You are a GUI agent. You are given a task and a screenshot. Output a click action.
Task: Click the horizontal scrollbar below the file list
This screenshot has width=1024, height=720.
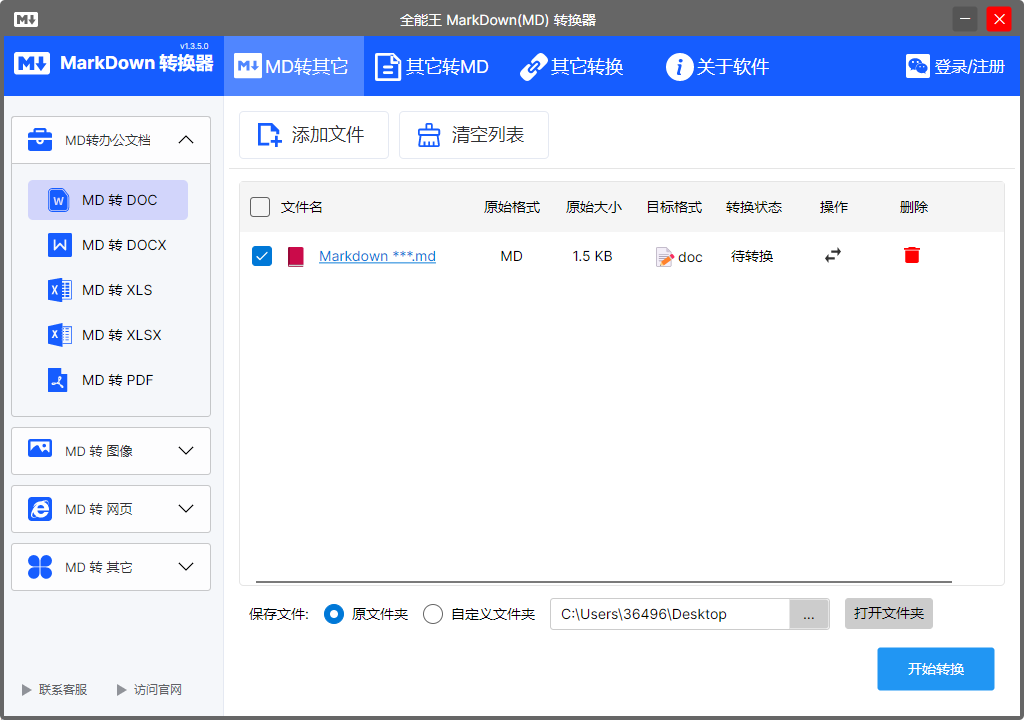[603, 581]
